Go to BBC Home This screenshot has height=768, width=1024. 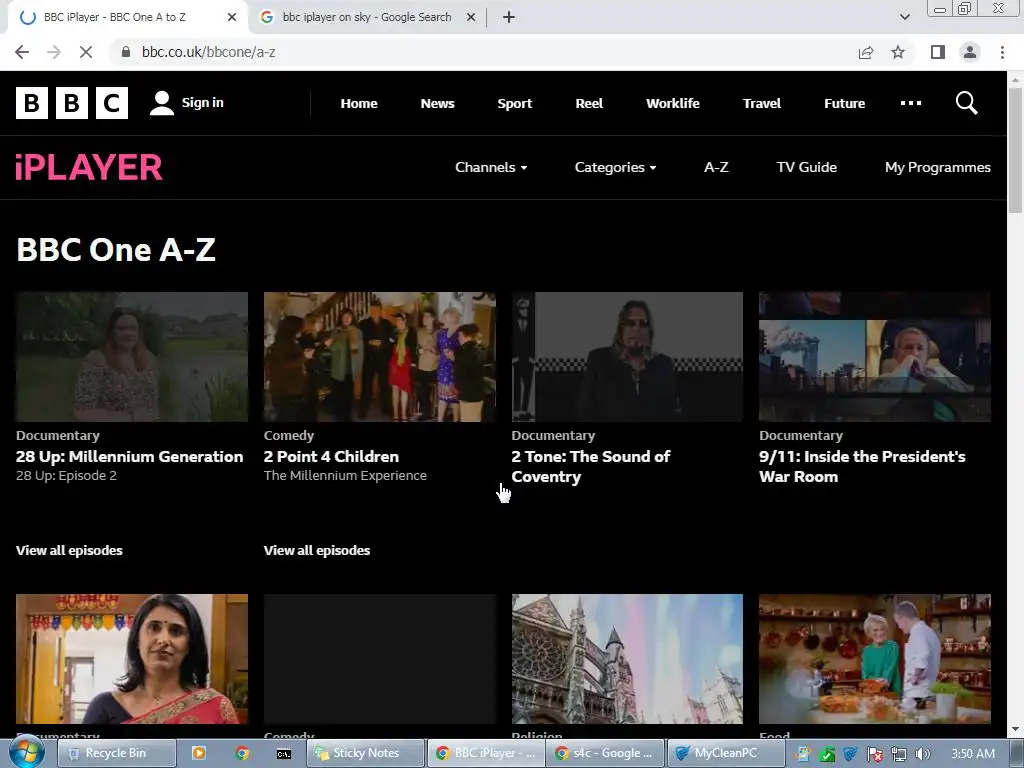click(x=359, y=103)
